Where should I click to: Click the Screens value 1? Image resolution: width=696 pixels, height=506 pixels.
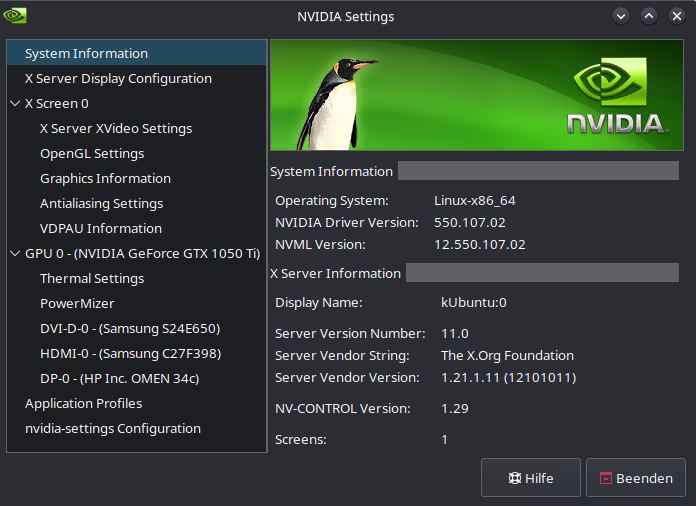tap(444, 440)
